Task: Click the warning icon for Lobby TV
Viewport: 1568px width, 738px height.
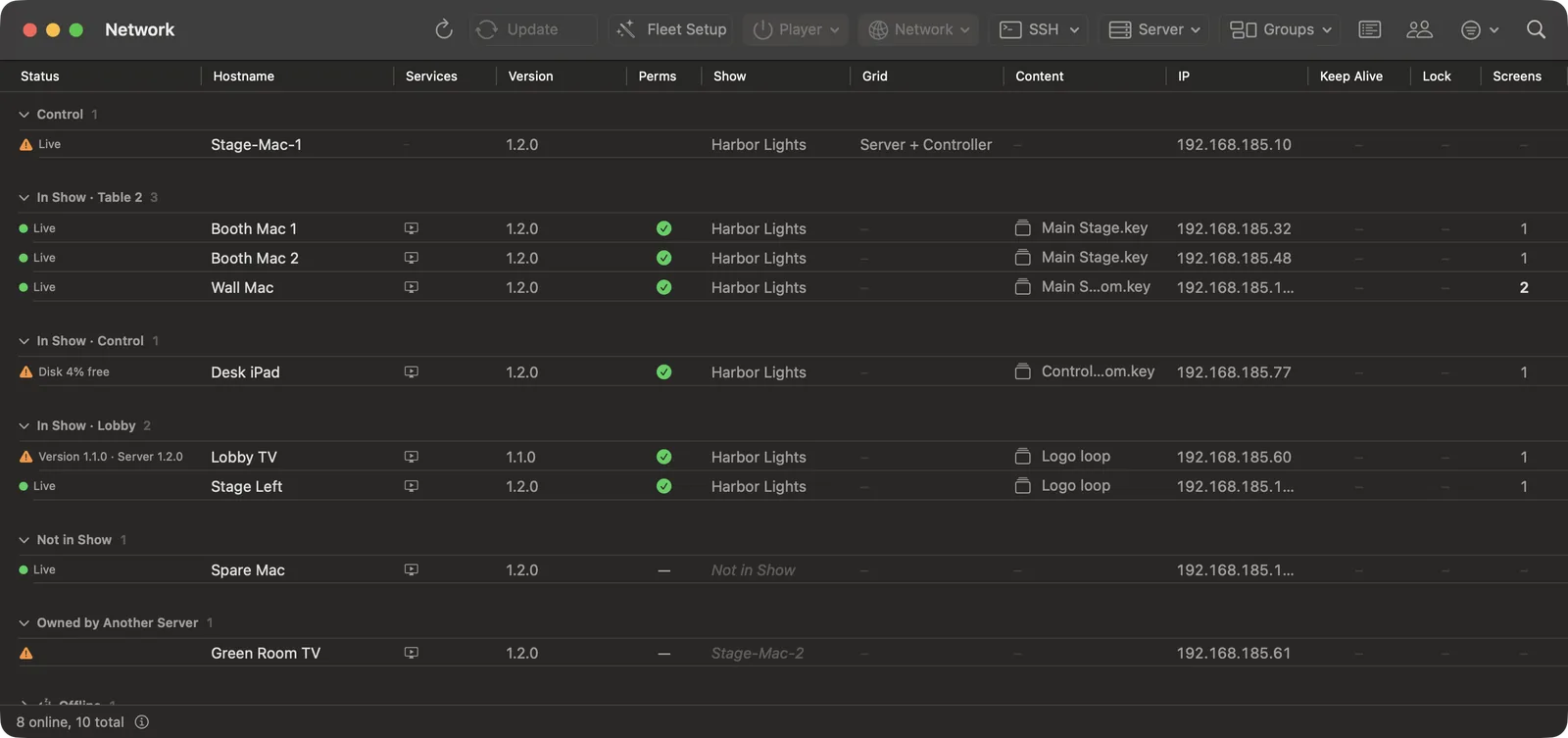Action: 26,457
